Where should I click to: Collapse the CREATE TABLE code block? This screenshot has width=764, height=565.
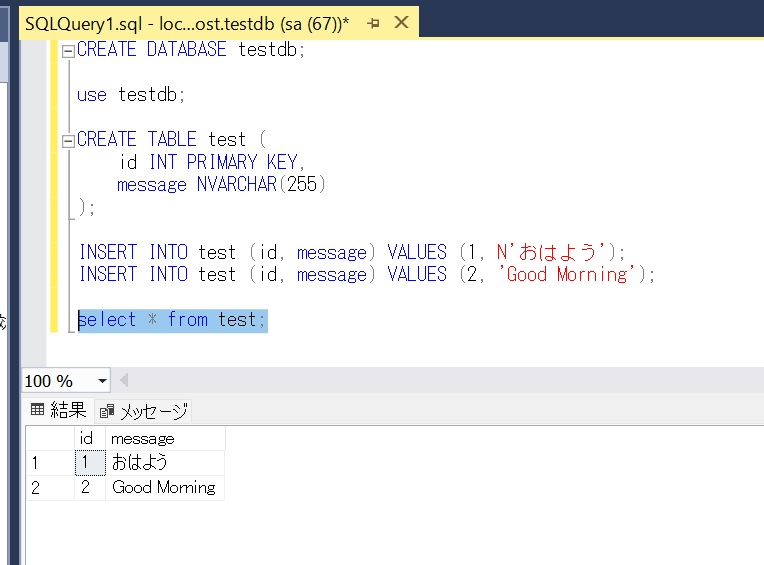click(68, 141)
